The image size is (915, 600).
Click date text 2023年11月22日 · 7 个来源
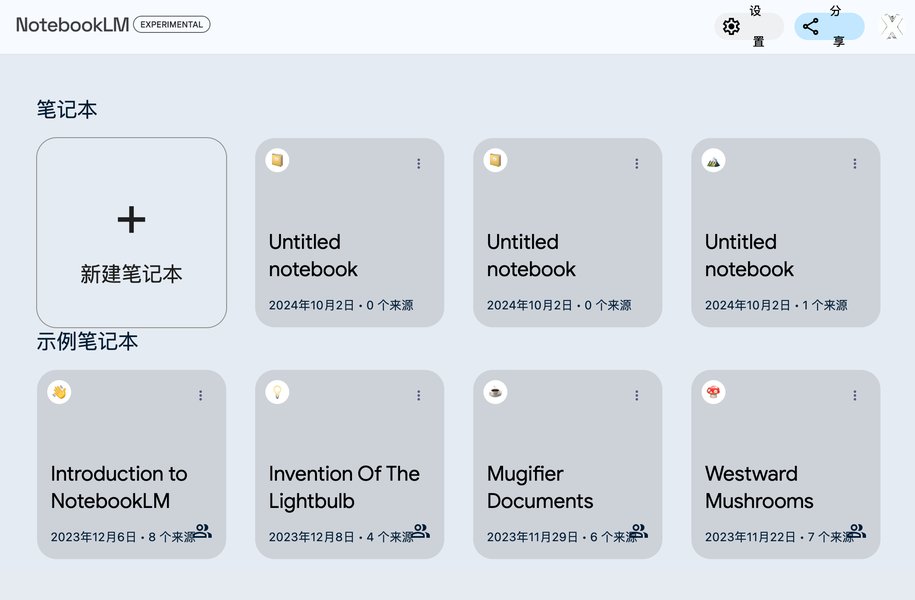pos(779,537)
